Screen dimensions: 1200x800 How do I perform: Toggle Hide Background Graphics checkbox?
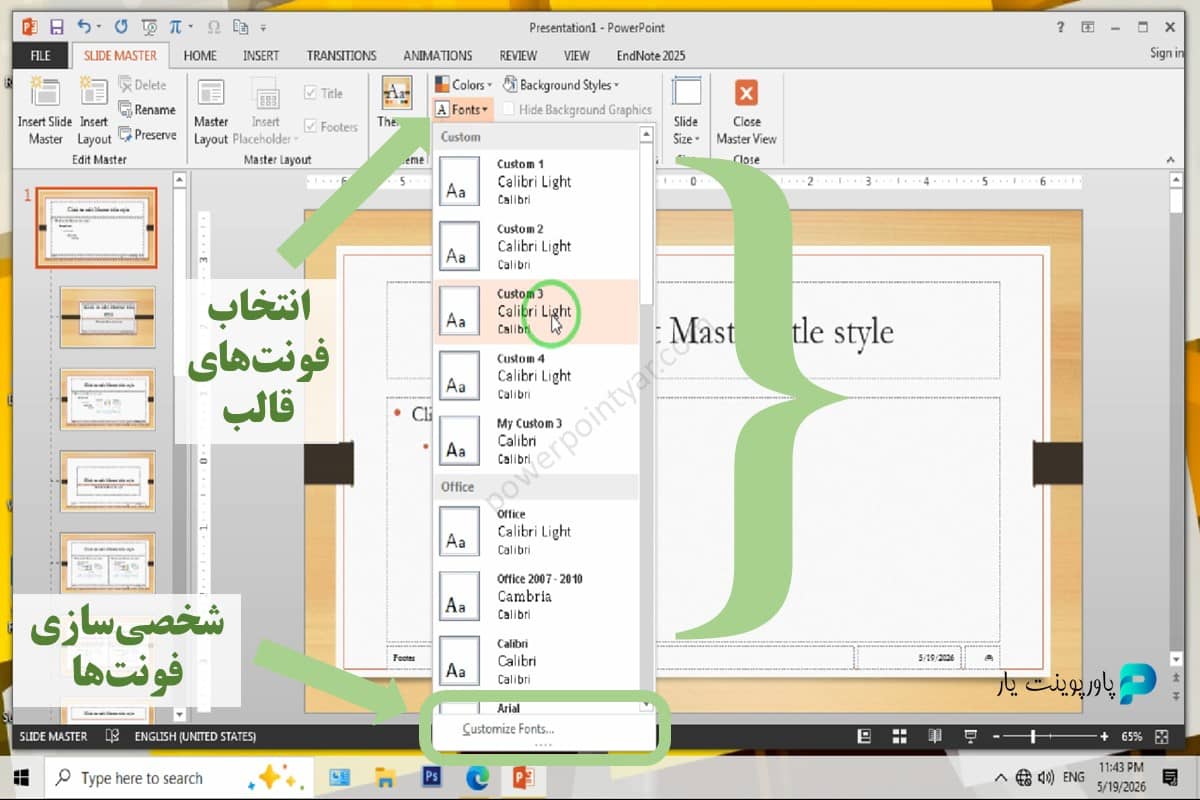tap(510, 110)
